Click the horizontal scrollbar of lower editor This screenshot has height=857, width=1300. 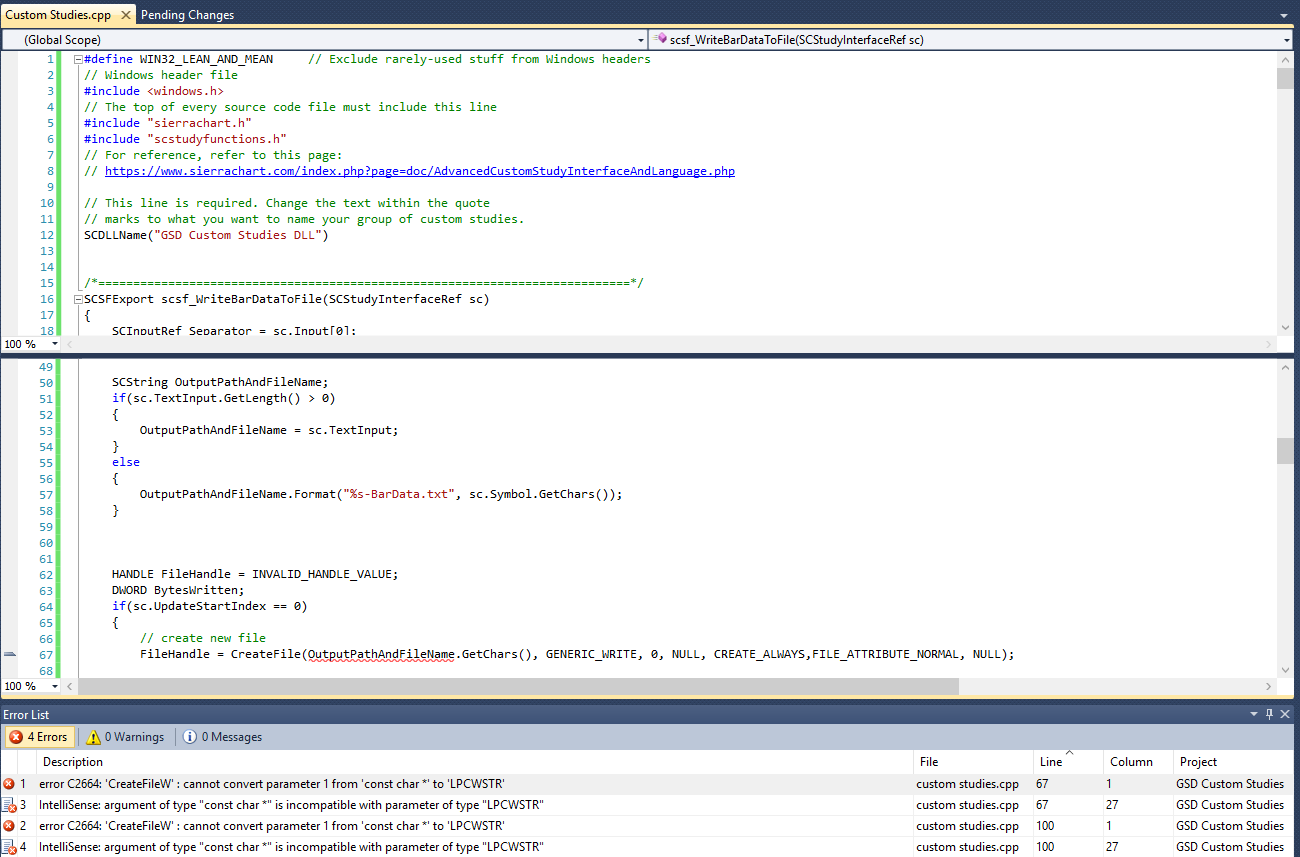[x=518, y=687]
